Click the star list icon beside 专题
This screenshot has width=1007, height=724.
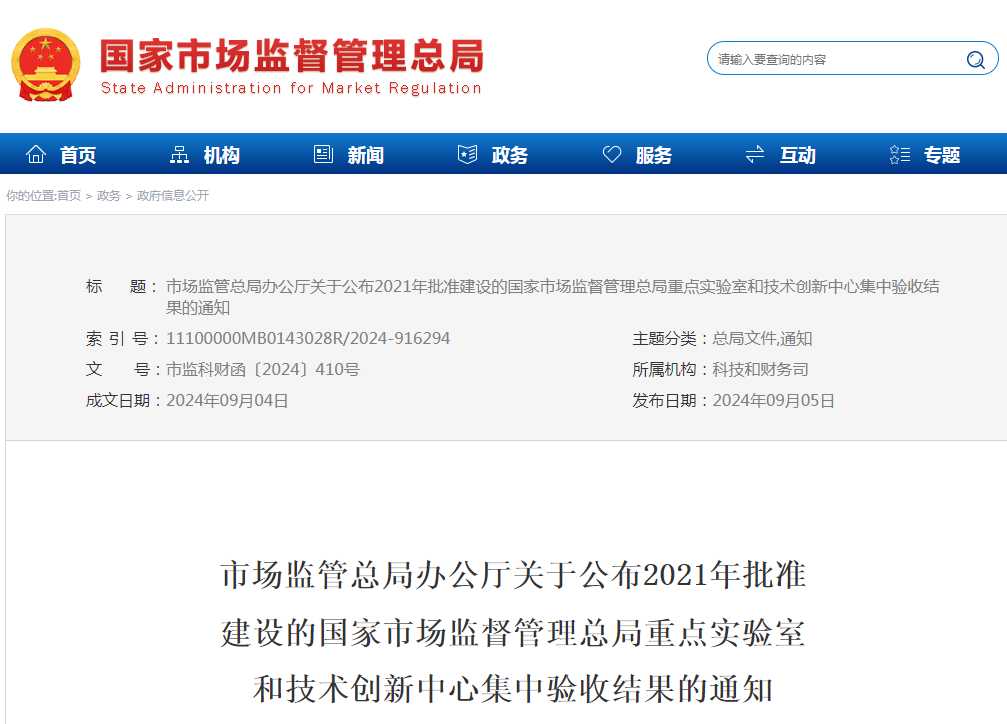pyautogui.click(x=900, y=154)
